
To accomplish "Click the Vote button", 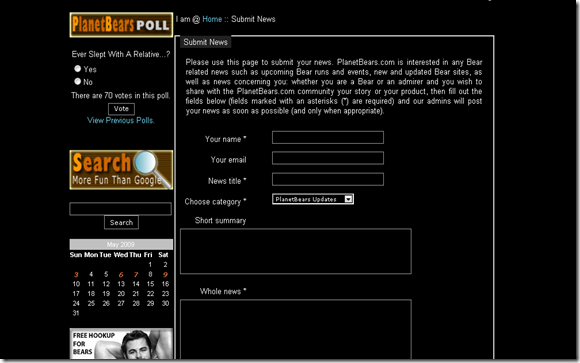I will pos(121,109).
